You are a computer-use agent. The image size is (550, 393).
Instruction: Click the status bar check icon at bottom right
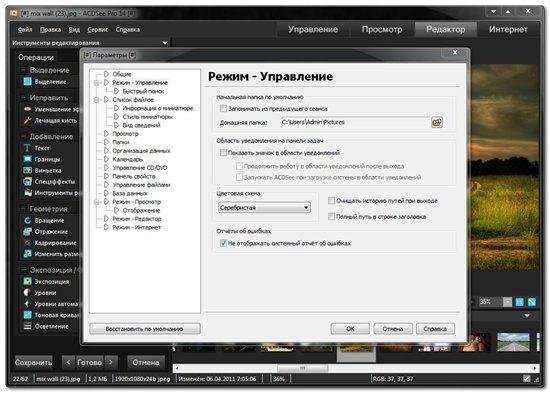[527, 378]
